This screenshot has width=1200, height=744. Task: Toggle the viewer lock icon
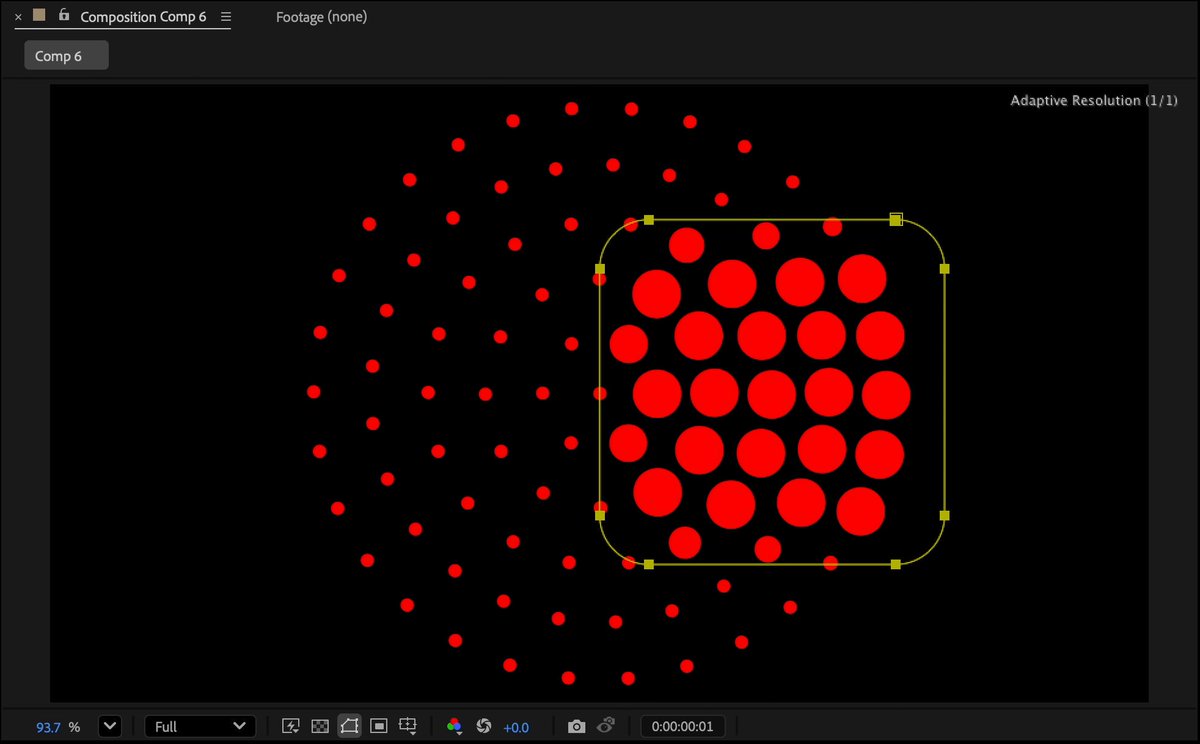(64, 16)
